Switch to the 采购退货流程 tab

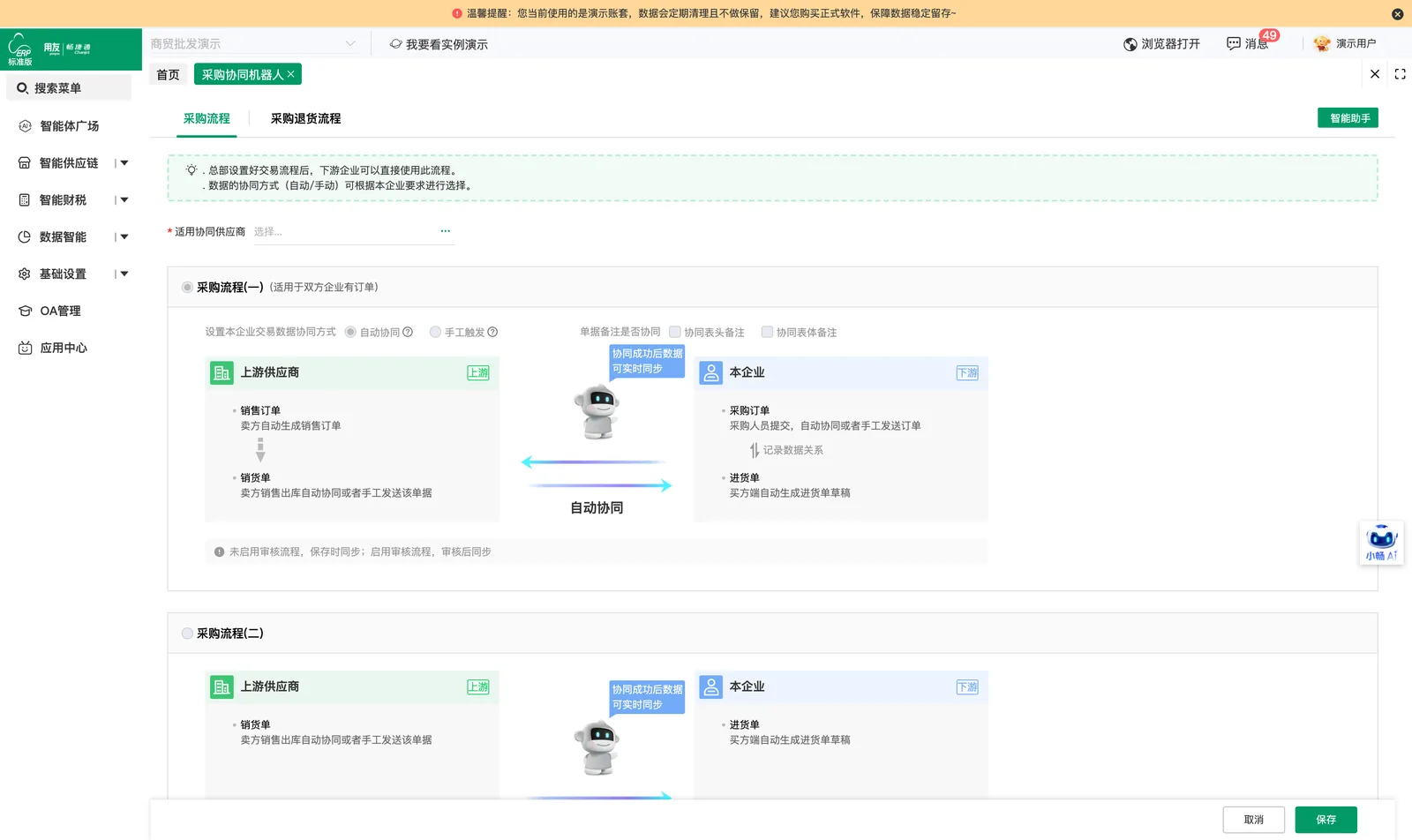(x=305, y=119)
